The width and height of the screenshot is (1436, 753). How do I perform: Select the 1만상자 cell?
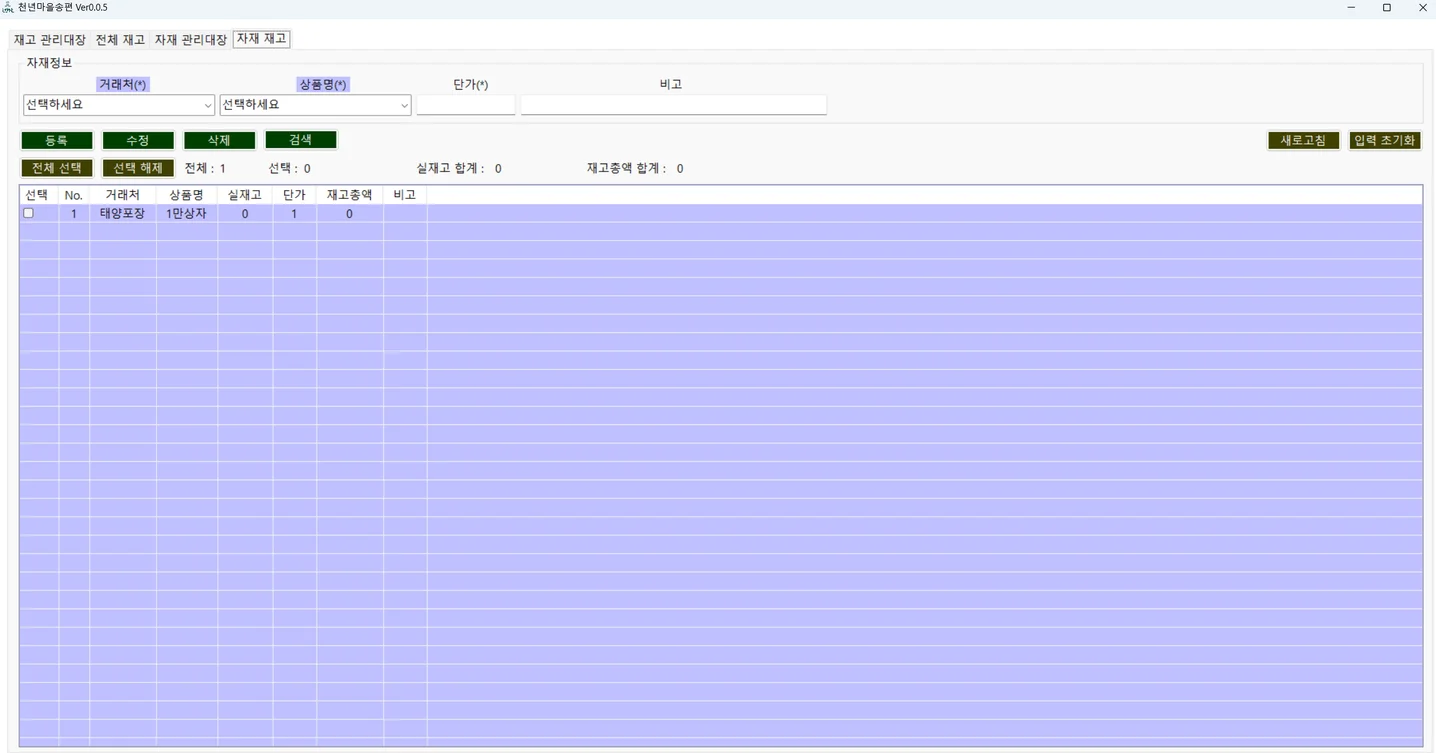coord(187,213)
